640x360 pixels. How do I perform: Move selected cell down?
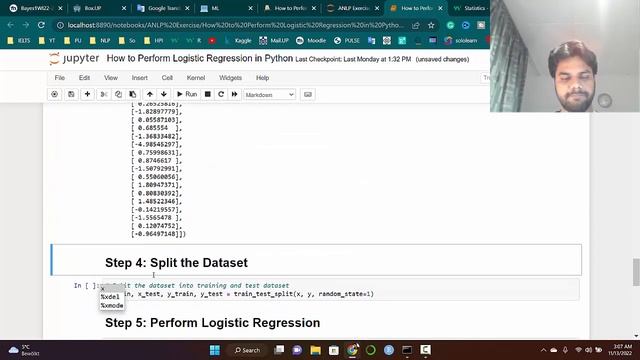coord(164,94)
